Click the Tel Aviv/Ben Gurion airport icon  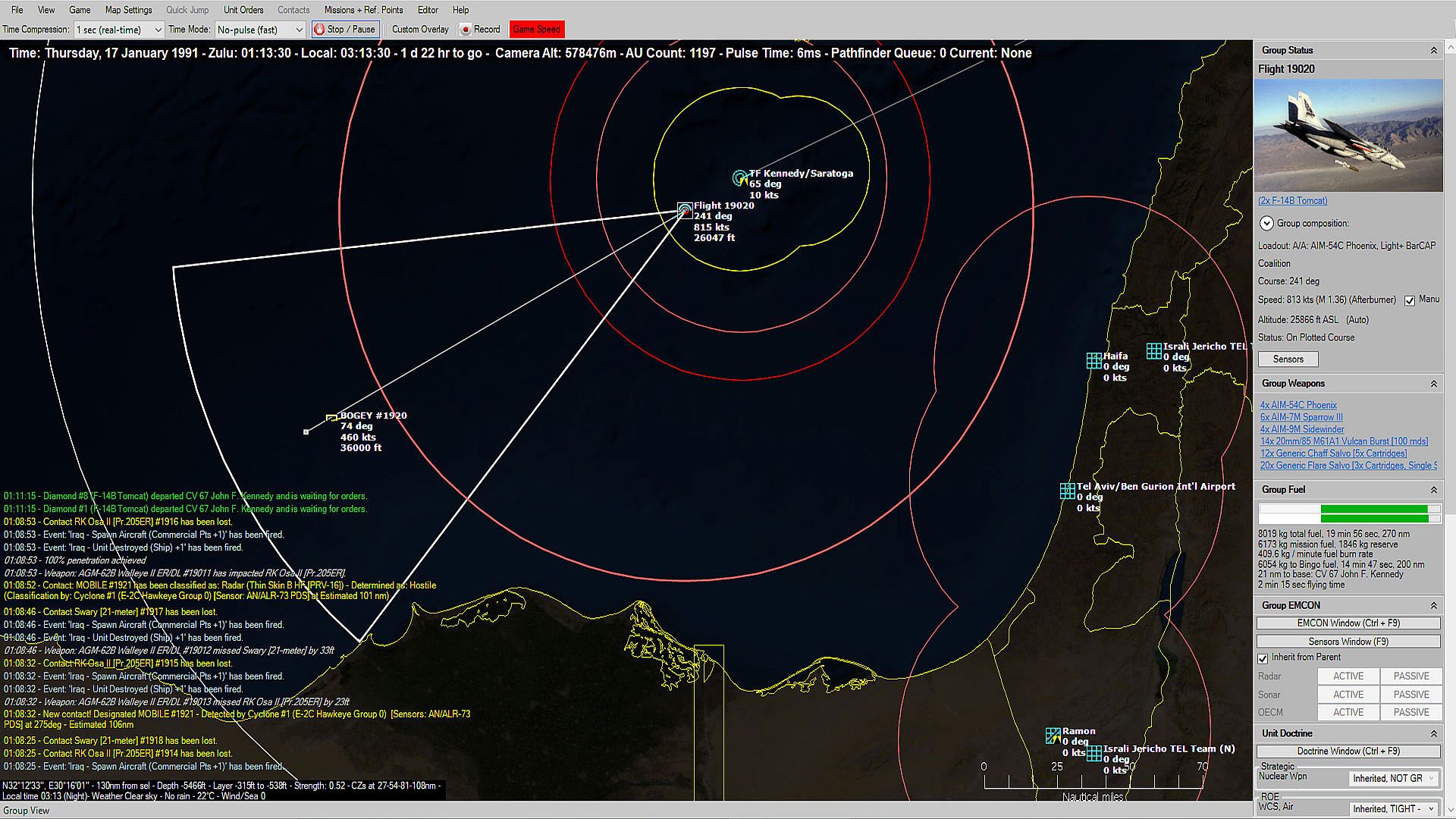pos(1067,491)
